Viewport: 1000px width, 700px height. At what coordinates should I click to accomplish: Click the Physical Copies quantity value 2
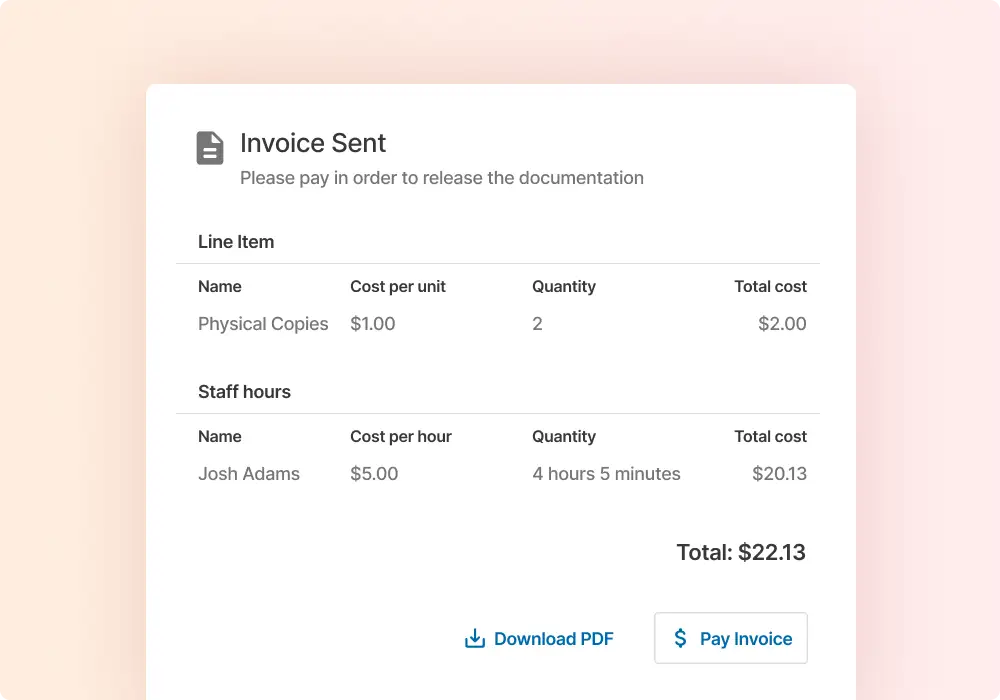[537, 324]
